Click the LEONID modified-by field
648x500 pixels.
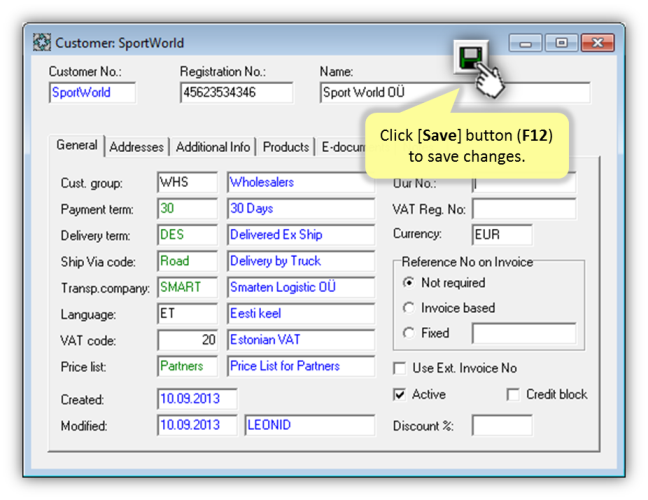click(x=310, y=425)
